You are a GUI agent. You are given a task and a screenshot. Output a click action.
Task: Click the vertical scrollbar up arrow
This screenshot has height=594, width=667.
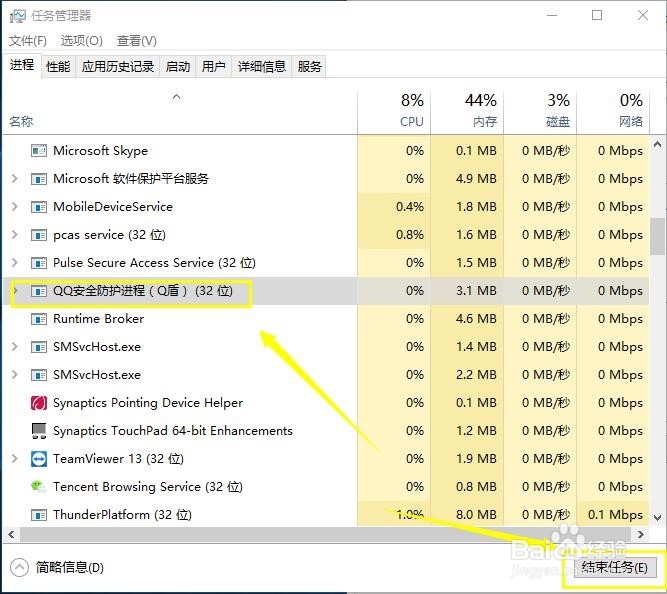(658, 145)
